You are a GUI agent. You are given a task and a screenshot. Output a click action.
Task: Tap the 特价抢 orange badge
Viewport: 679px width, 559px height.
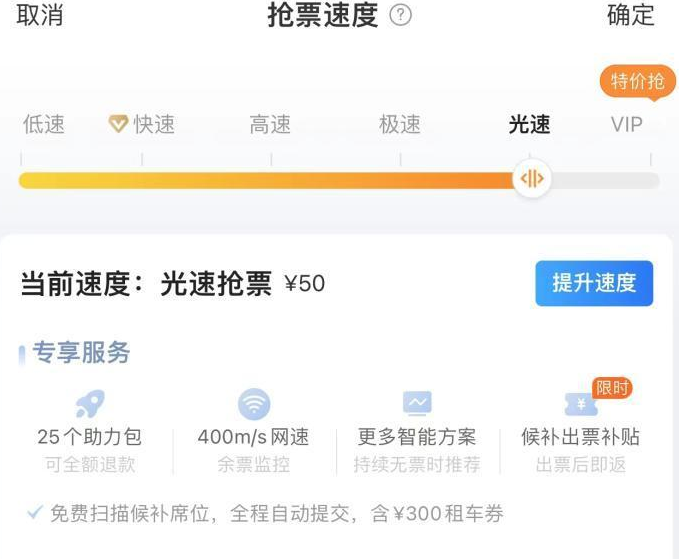click(x=637, y=82)
